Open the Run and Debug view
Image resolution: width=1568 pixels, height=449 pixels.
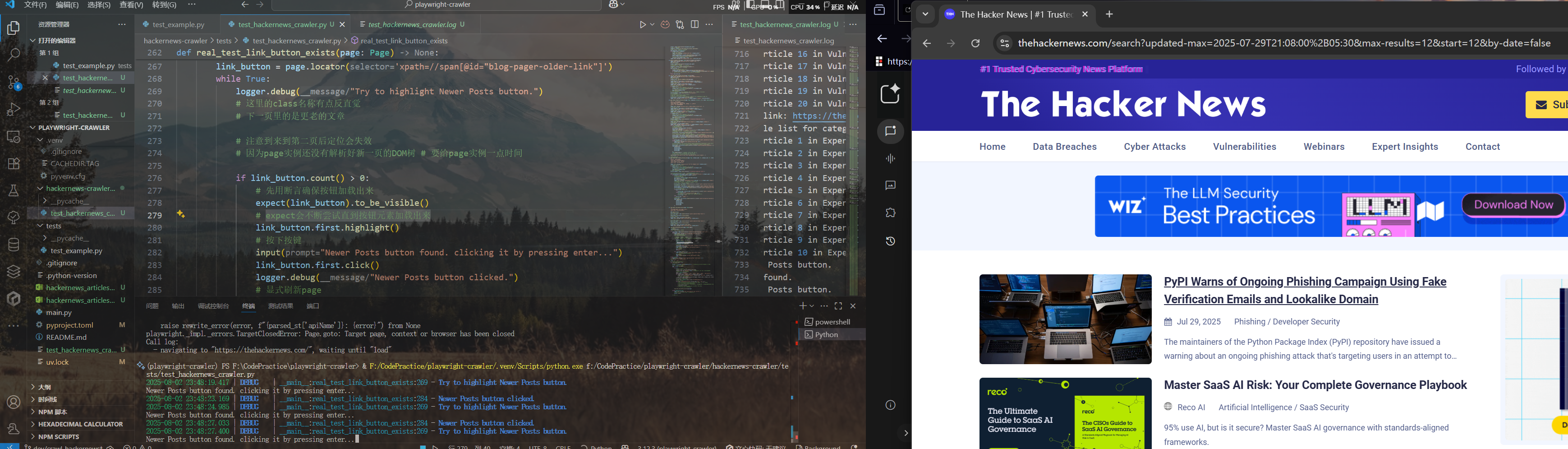(14, 110)
